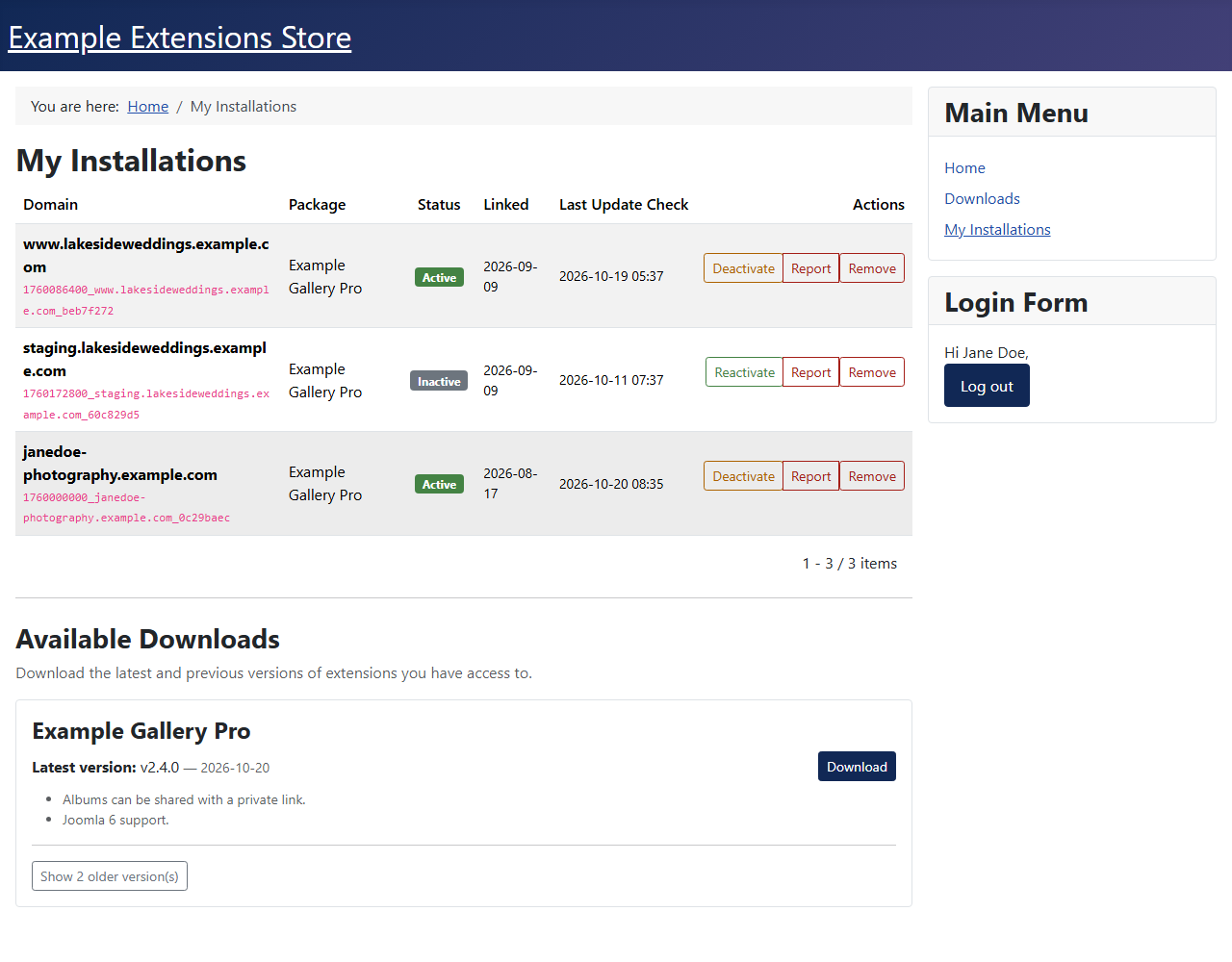Click the Available Downloads heading
Viewport: 1232px width, 962px height.
(148, 639)
